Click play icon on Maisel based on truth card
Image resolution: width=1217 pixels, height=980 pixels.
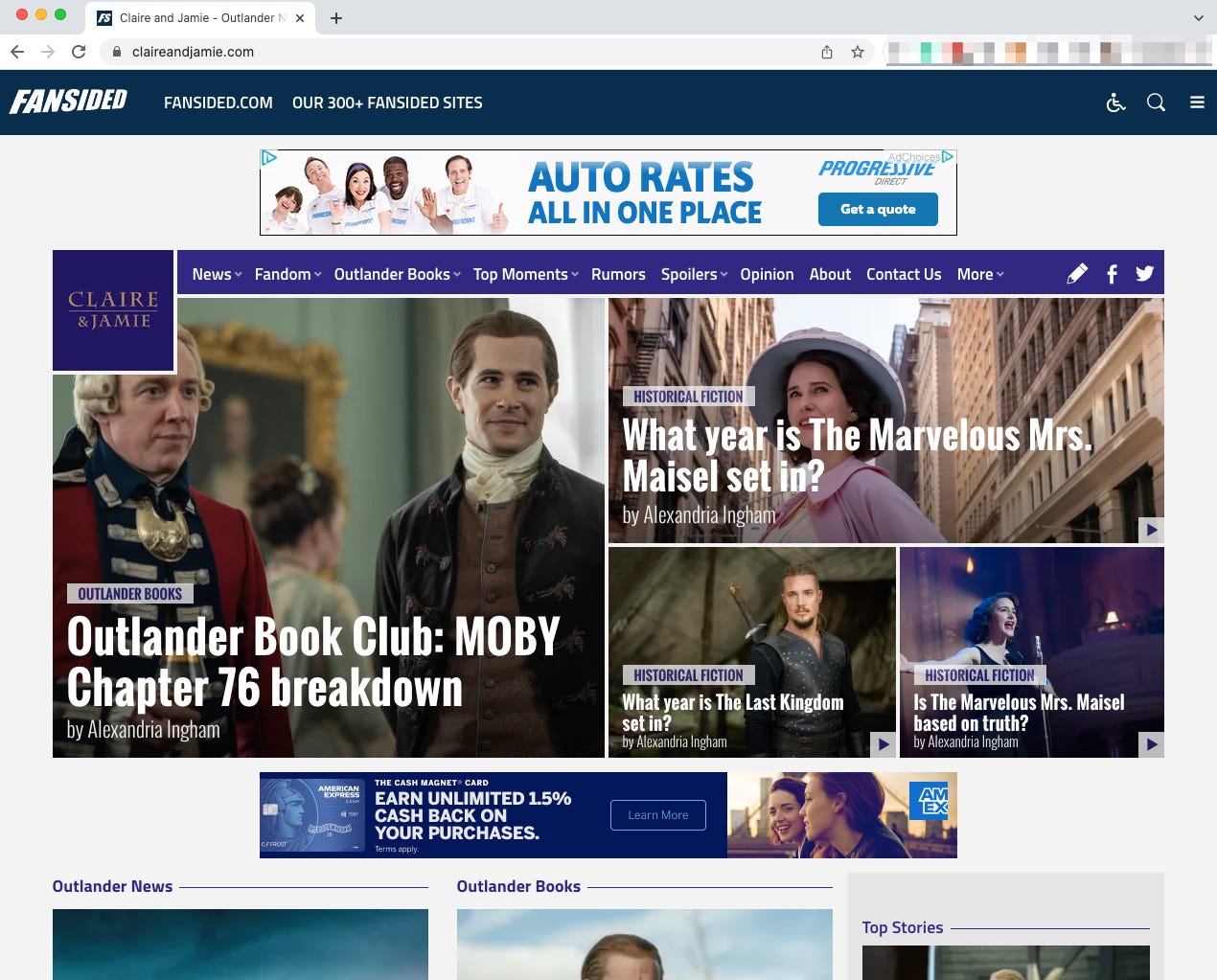1151,744
